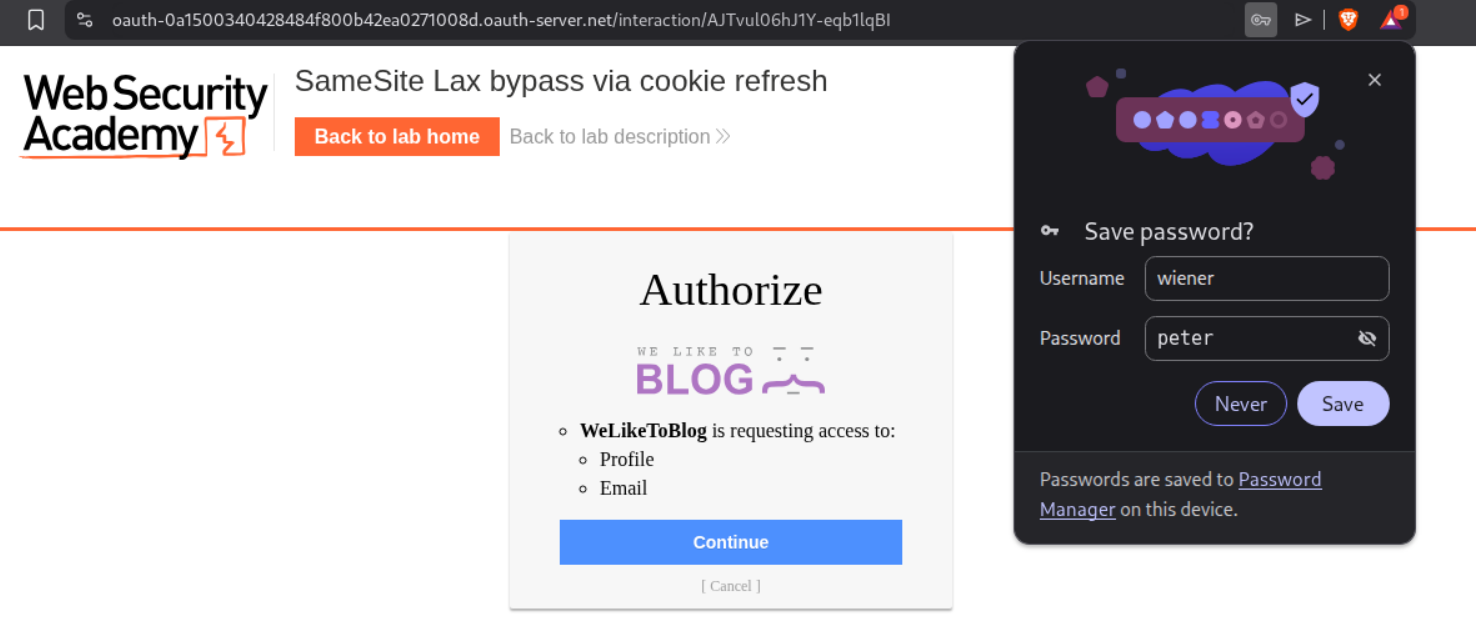
Task: Open Brave Shields lion icon
Action: 1348,20
